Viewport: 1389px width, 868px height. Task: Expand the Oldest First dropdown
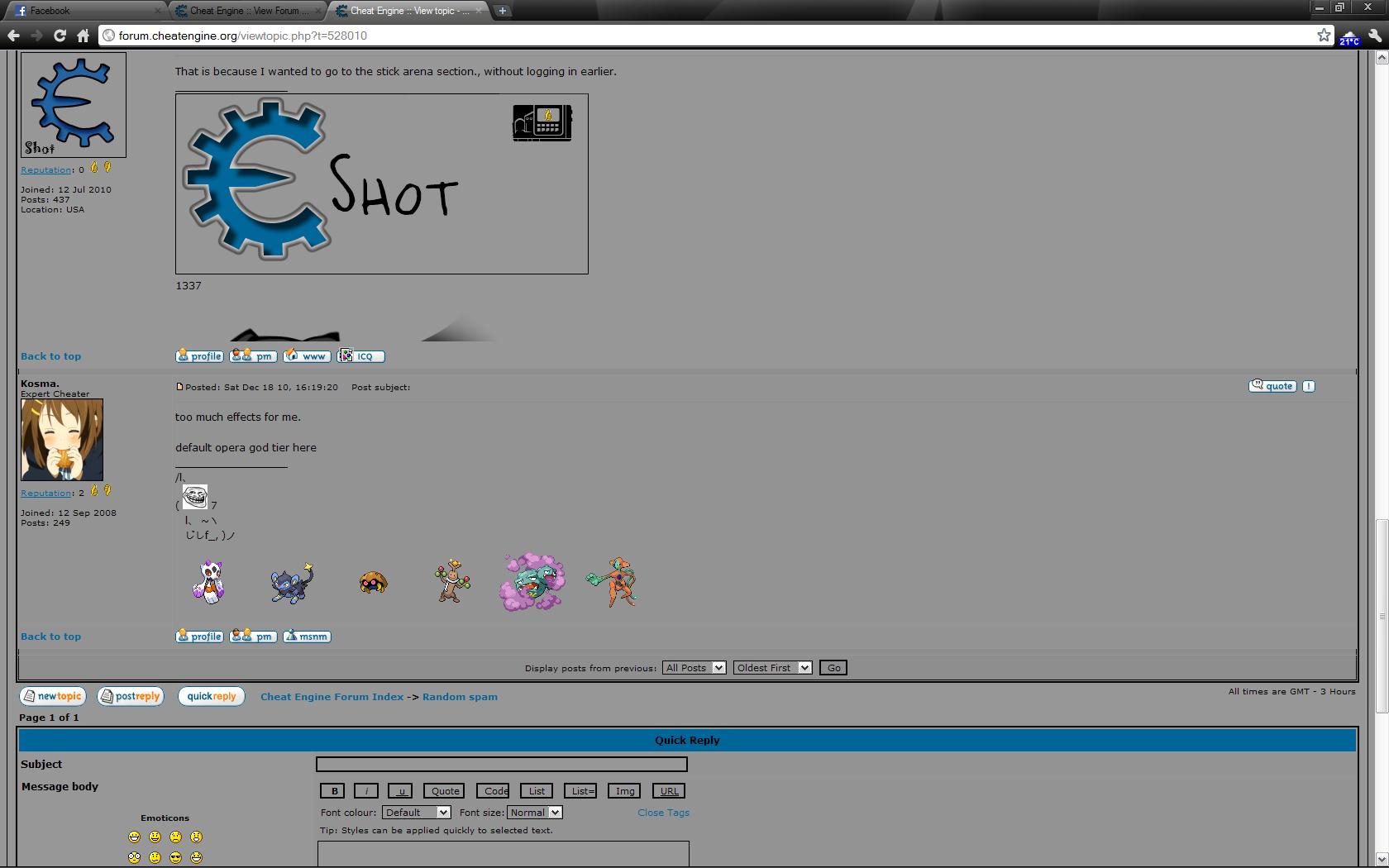772,668
